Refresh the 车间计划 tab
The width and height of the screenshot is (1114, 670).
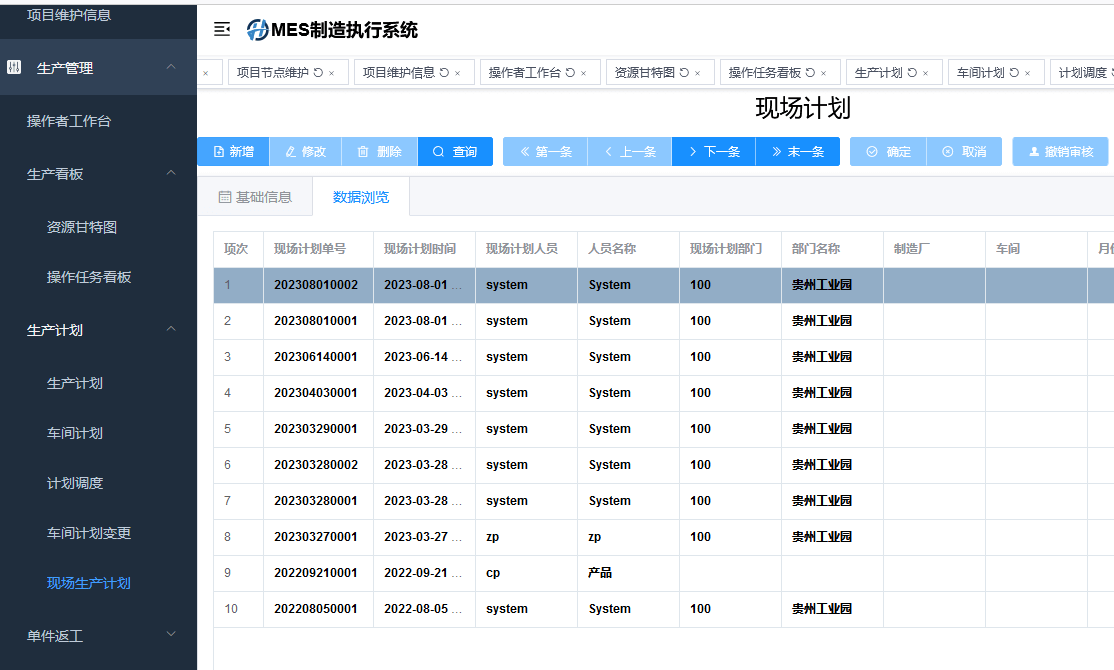pos(1015,72)
